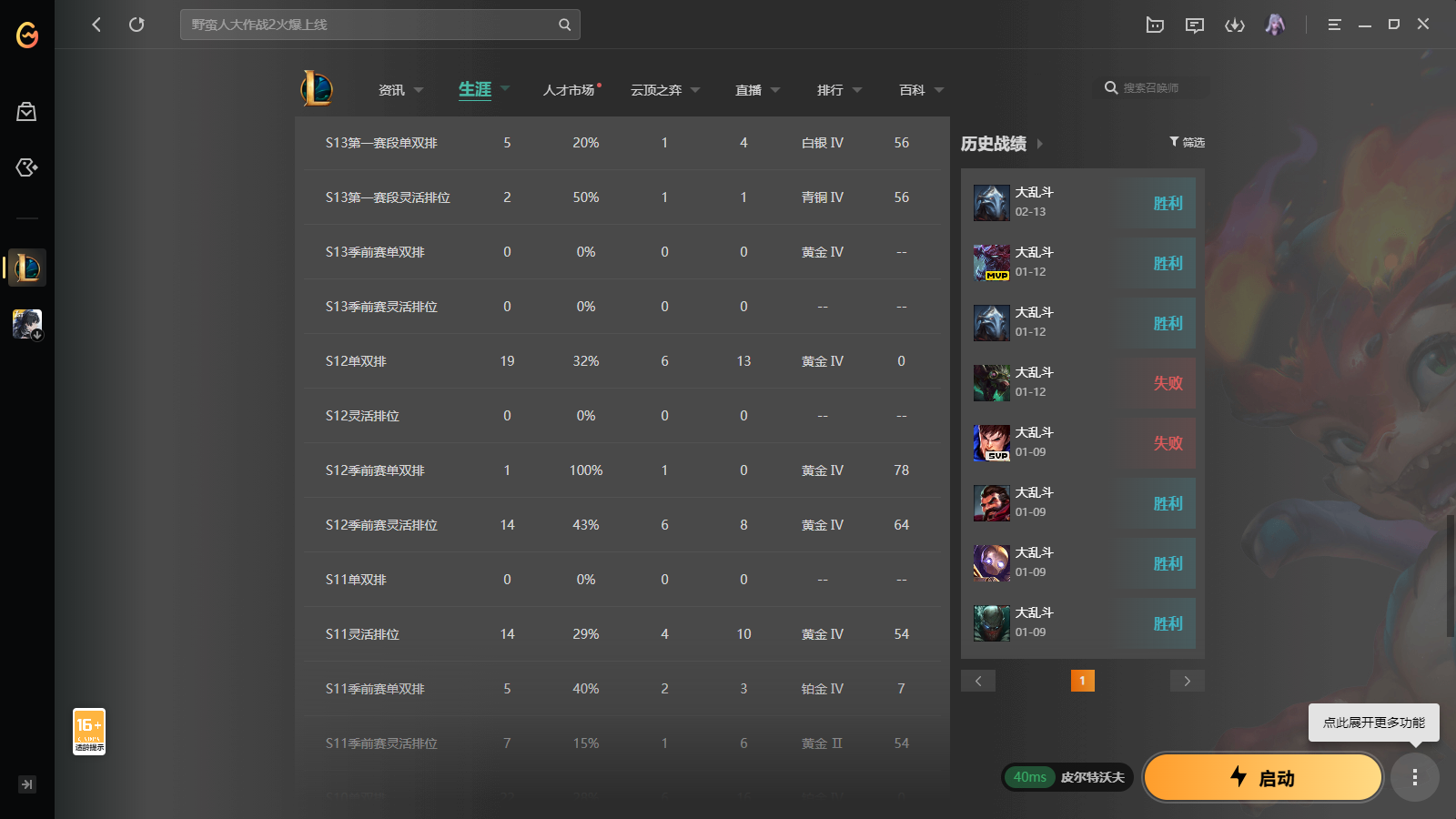The height and width of the screenshot is (819, 1456).
Task: Expand sidebar with arrow icon at bottom
Action: (27, 784)
